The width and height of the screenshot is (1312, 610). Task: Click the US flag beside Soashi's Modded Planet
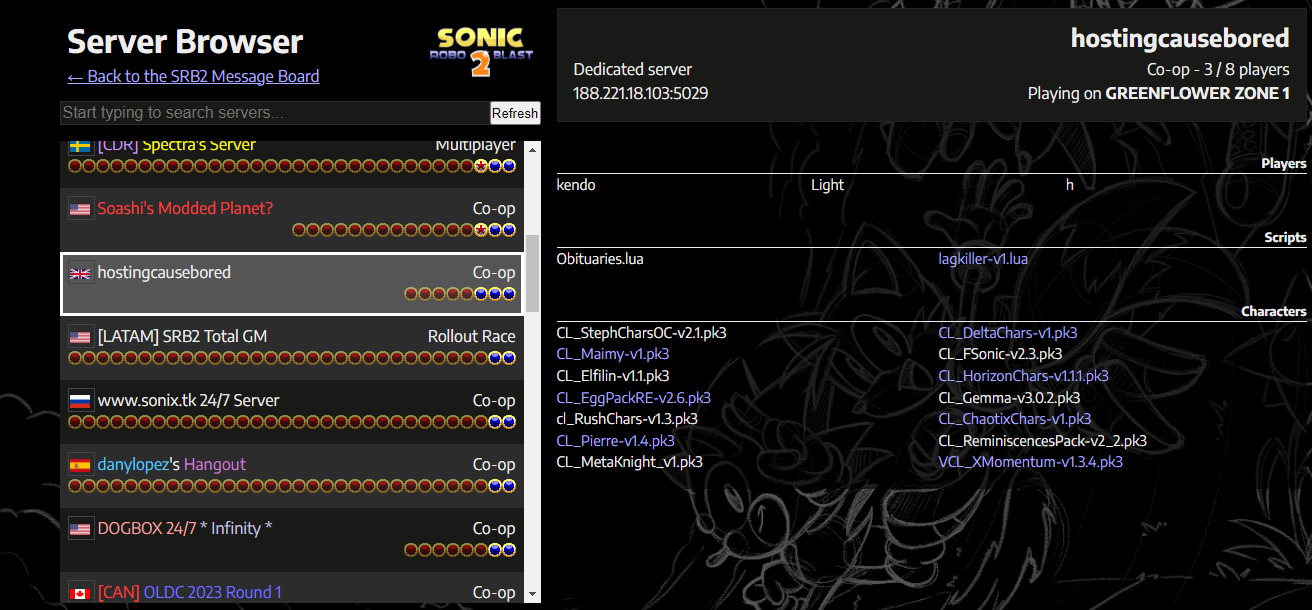[81, 209]
